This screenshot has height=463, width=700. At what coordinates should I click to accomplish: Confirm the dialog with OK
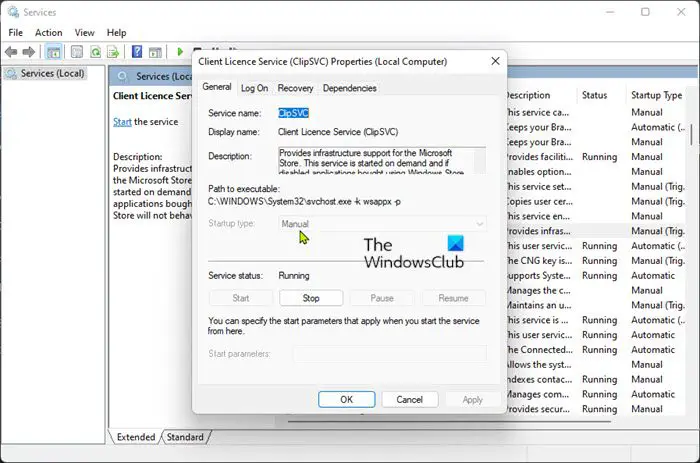[x=346, y=400]
